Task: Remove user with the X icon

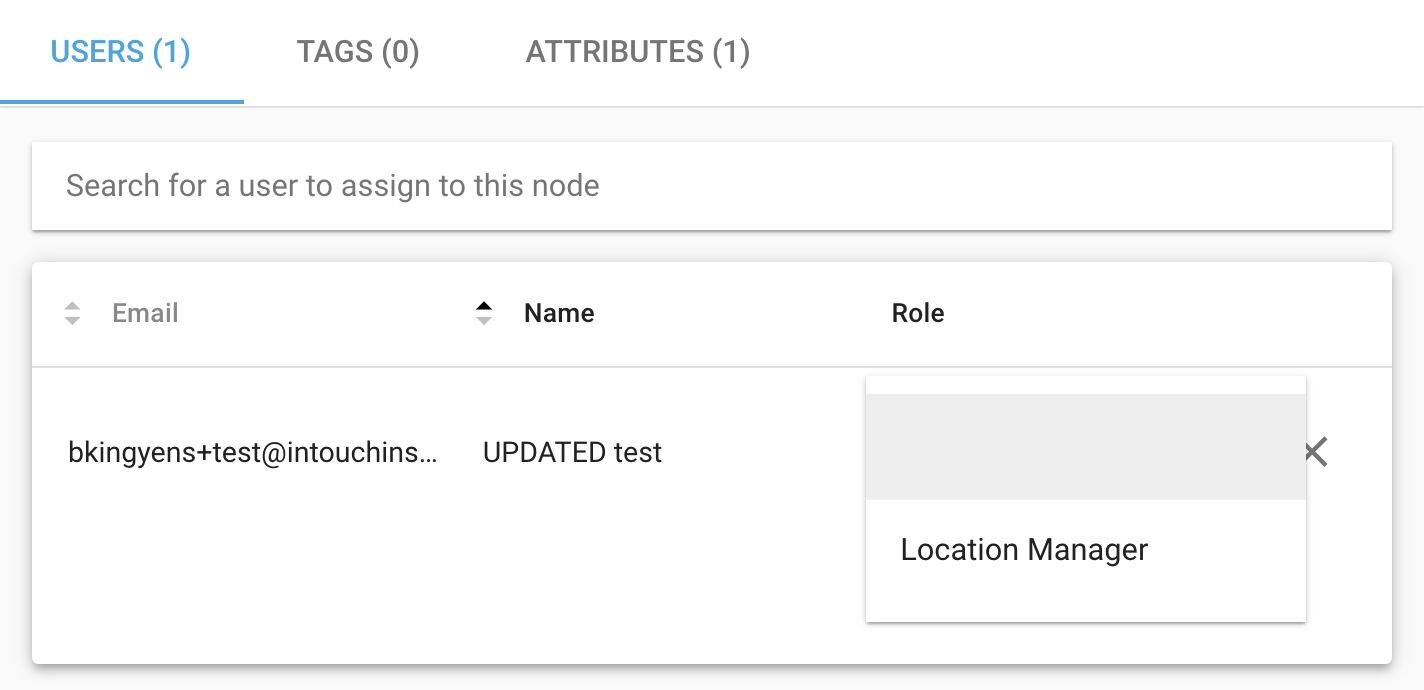Action: pos(1316,452)
